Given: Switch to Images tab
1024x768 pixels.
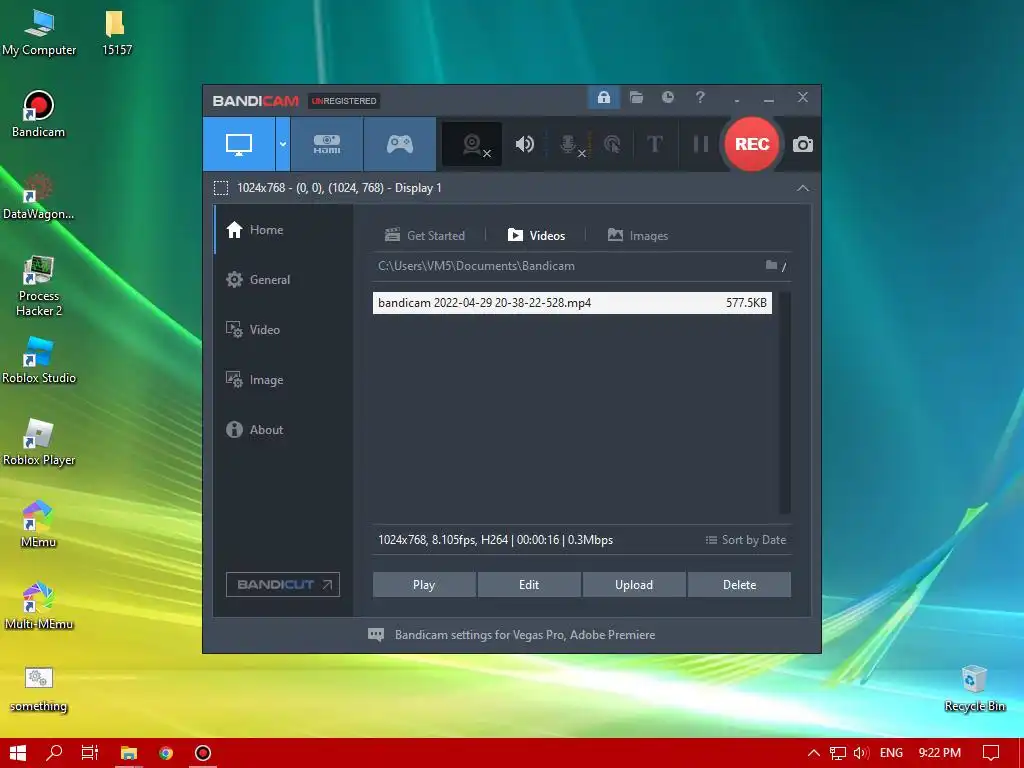Looking at the screenshot, I should pyautogui.click(x=638, y=235).
